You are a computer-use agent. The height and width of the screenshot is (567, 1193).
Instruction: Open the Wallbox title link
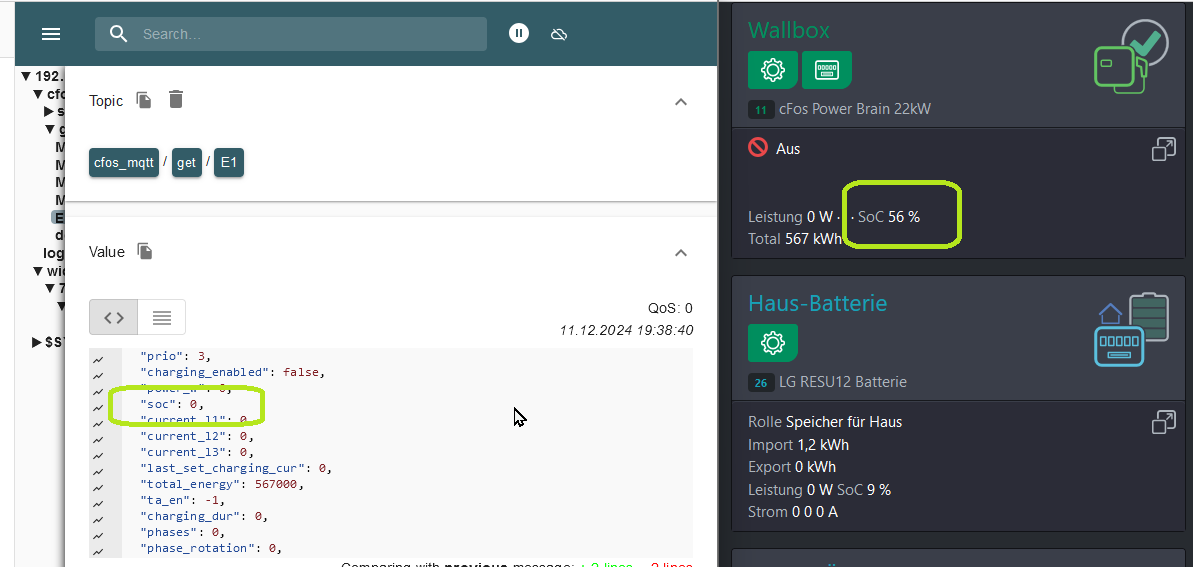coord(789,30)
